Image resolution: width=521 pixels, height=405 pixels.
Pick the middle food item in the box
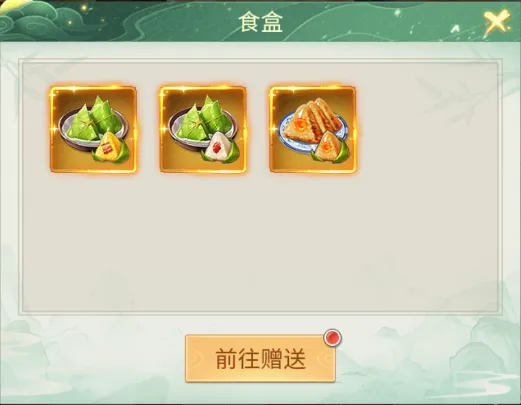point(203,130)
